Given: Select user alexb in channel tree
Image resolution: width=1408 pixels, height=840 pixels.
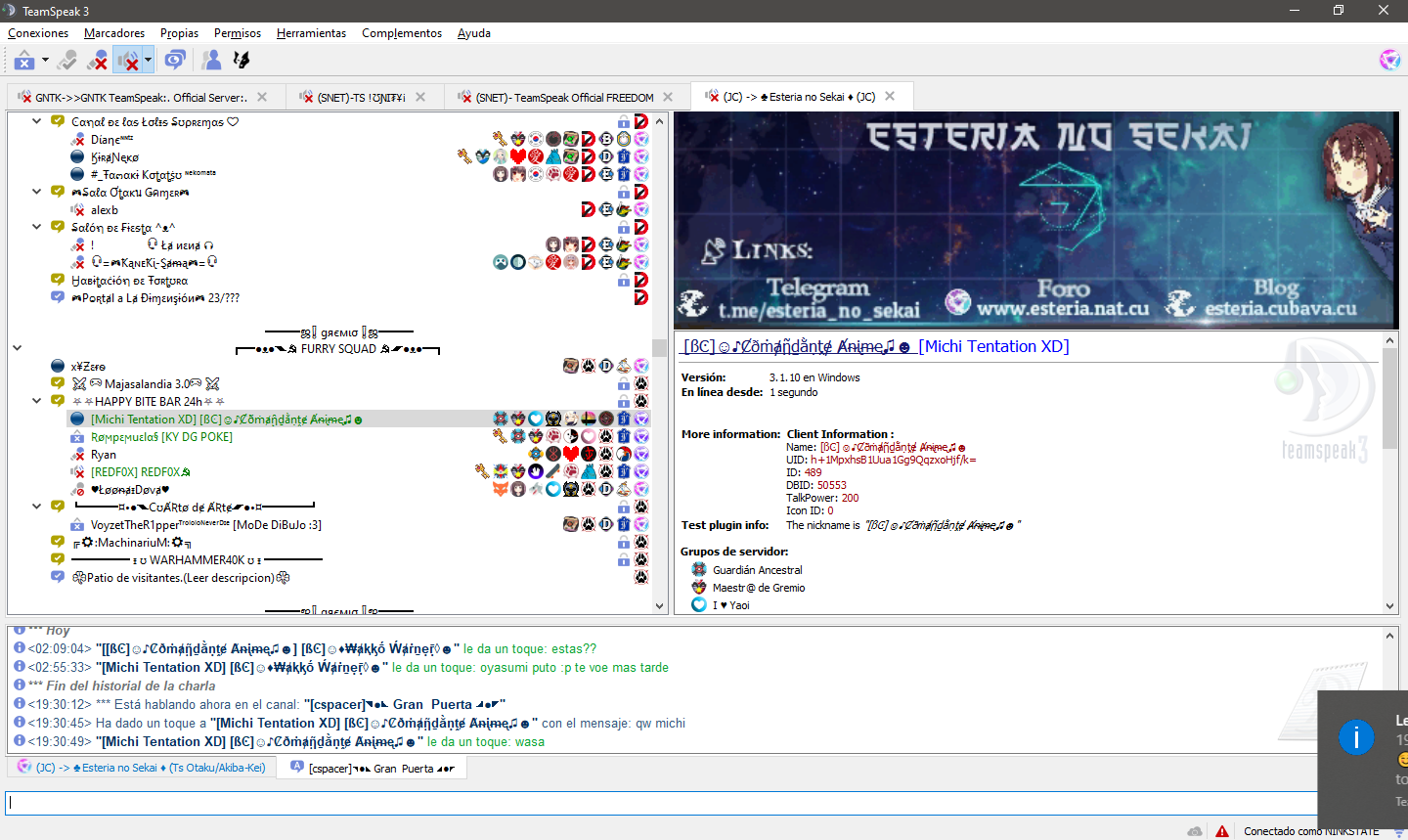Looking at the screenshot, I should pos(104,210).
